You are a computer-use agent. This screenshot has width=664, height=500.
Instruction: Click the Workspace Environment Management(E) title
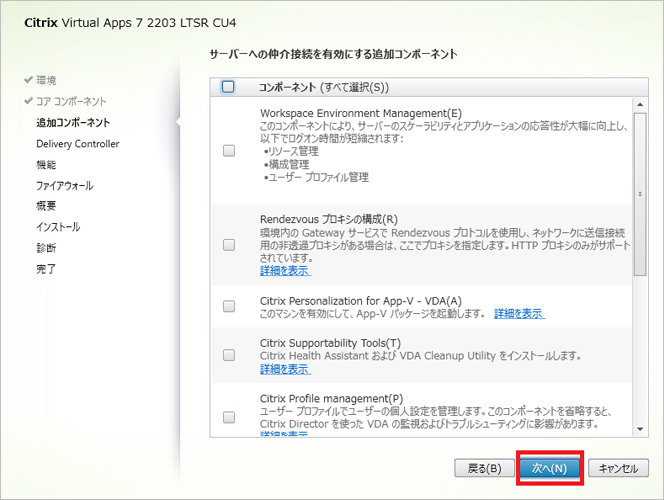point(361,113)
